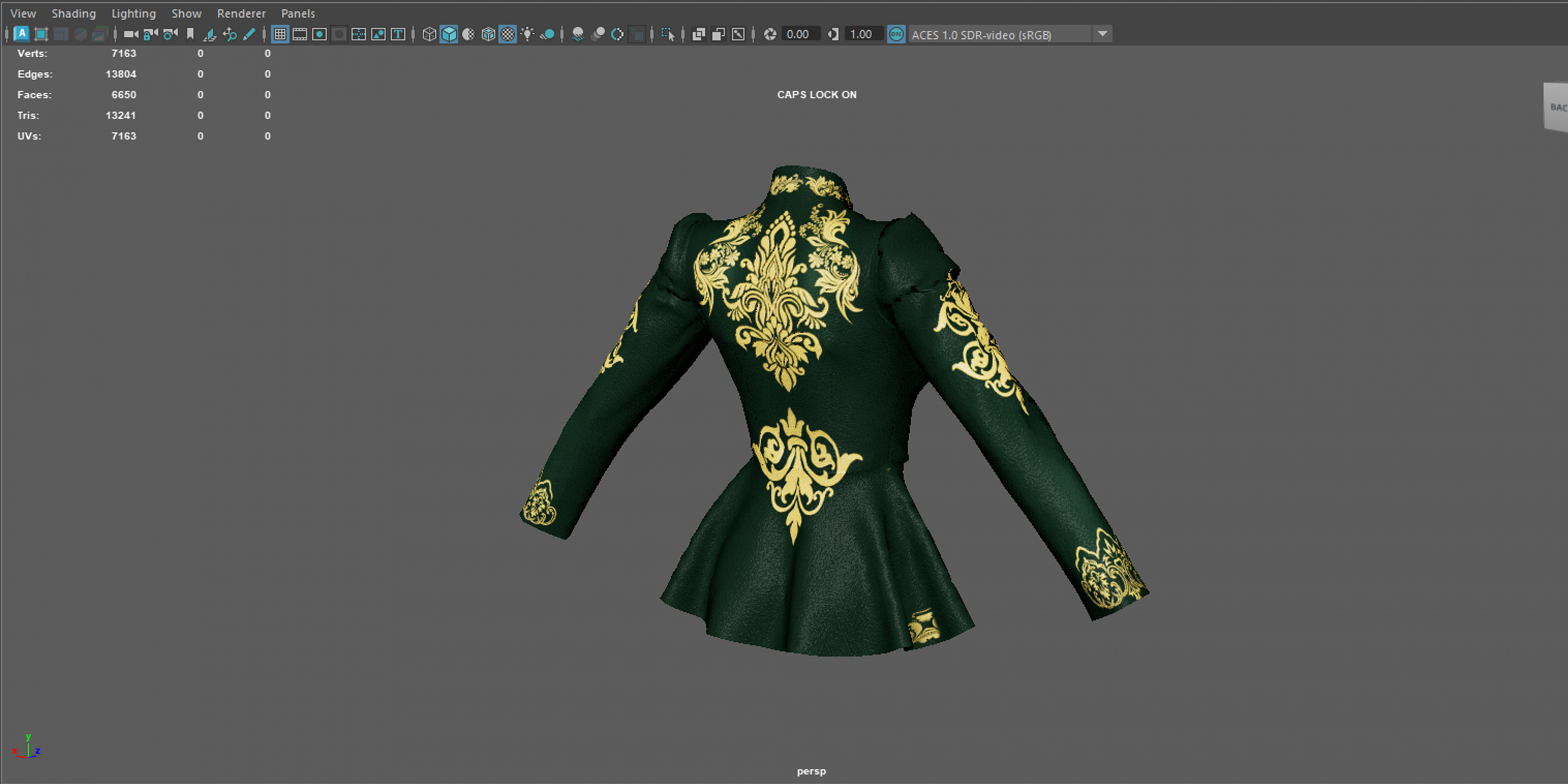Open the View menu
Viewport: 1568px width, 784px height.
pos(23,13)
